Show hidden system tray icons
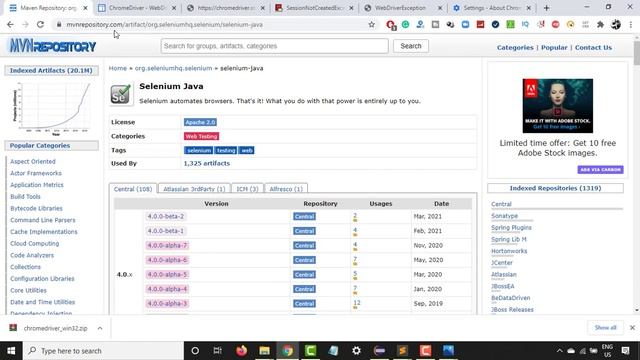 [560, 351]
